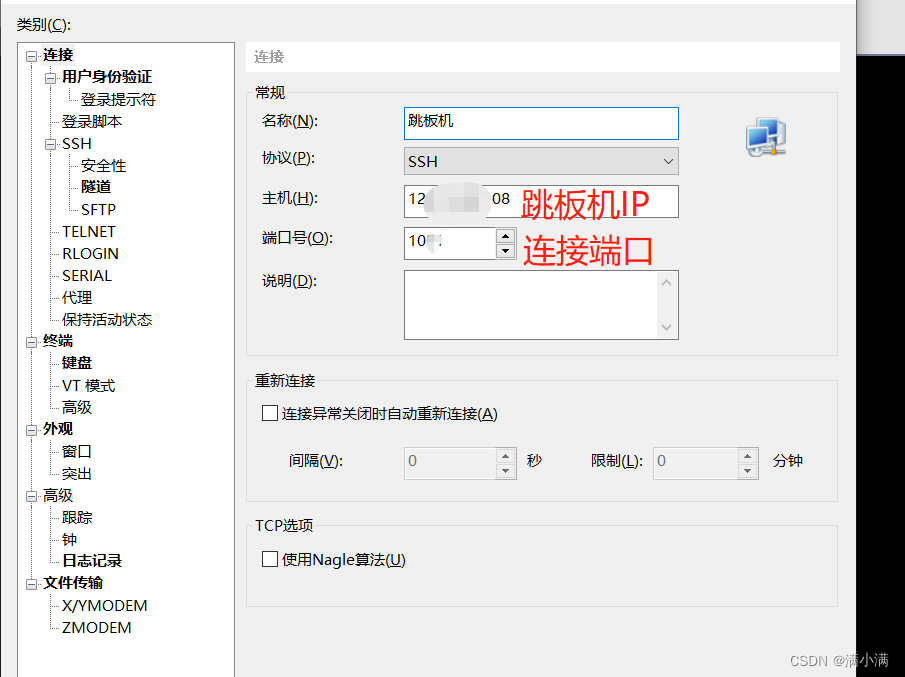Image resolution: width=905 pixels, height=677 pixels.
Task: Select 外观 tree item
Action: (x=58, y=428)
